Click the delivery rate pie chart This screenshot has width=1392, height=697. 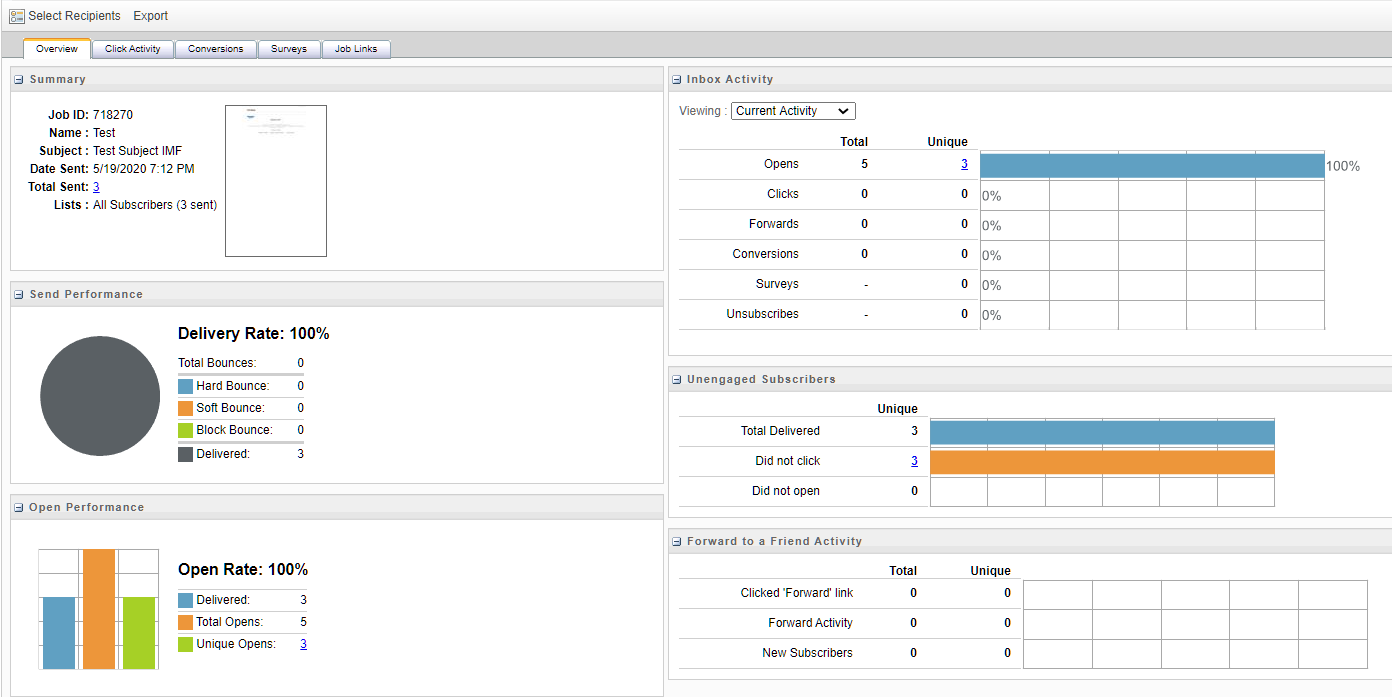coord(100,396)
